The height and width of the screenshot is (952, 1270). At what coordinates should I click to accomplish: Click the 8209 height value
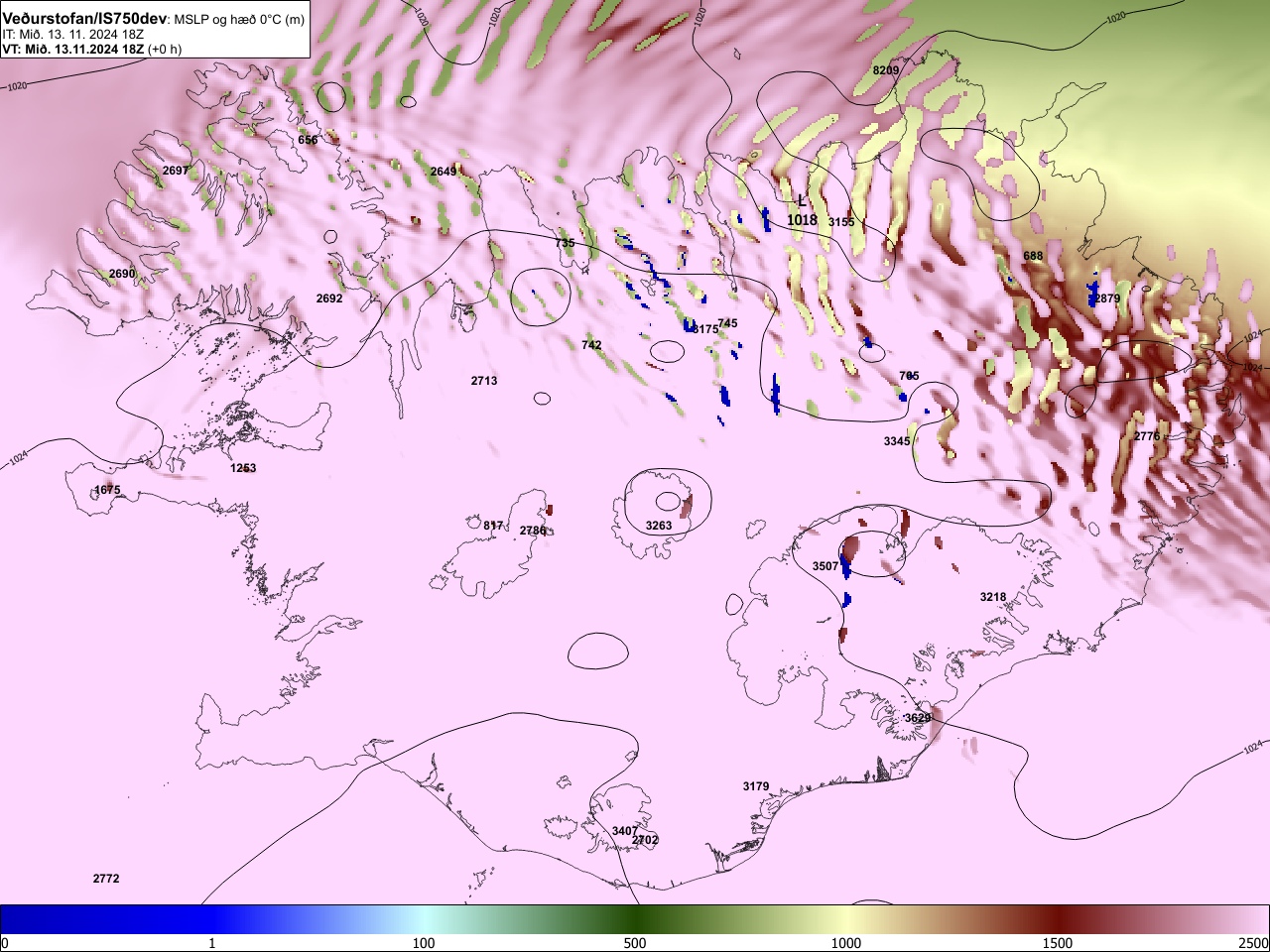pos(886,70)
